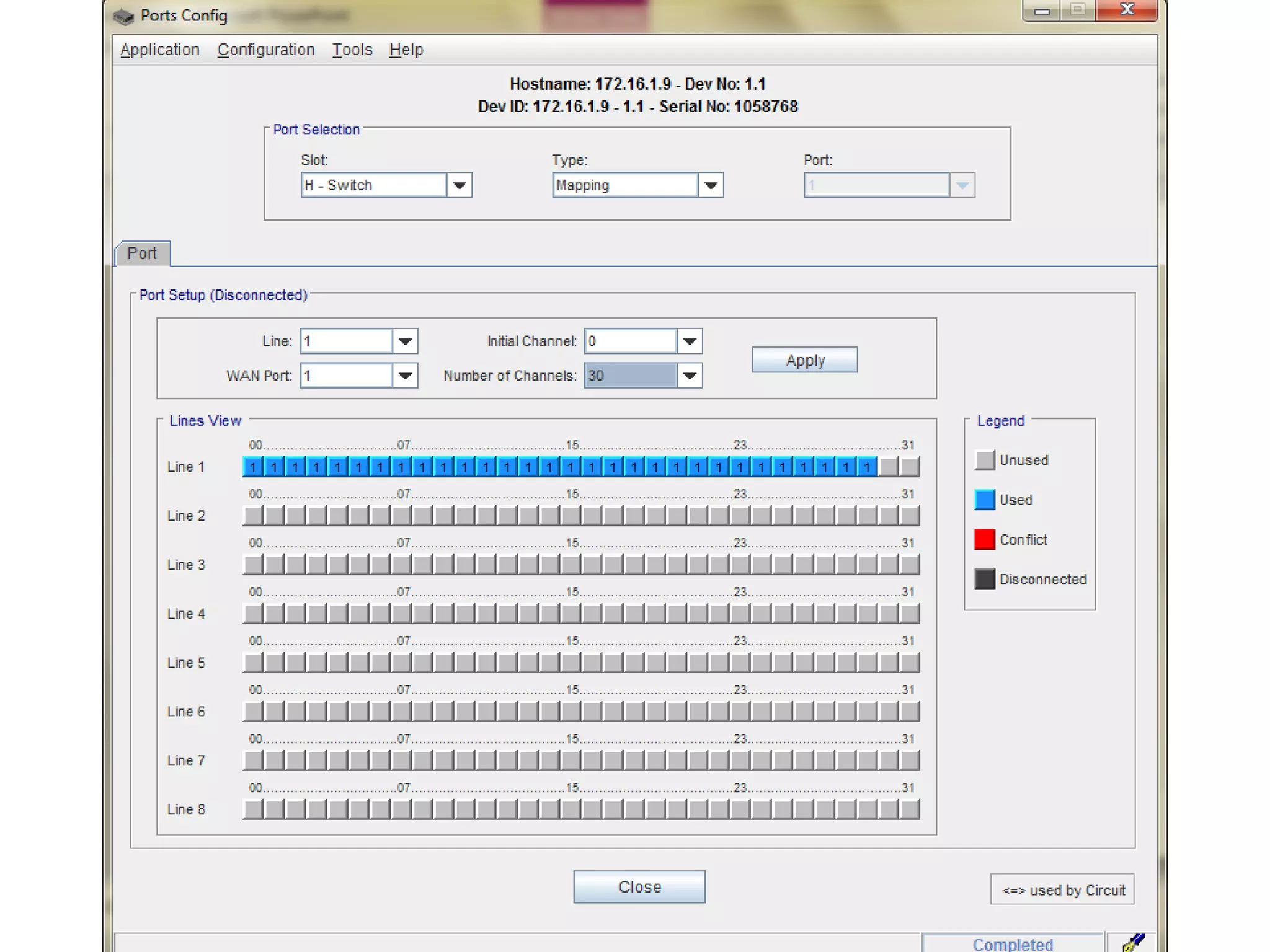Click the gray Unused legend swatch
Screen dimensions: 1270x952
pyautogui.click(x=984, y=460)
